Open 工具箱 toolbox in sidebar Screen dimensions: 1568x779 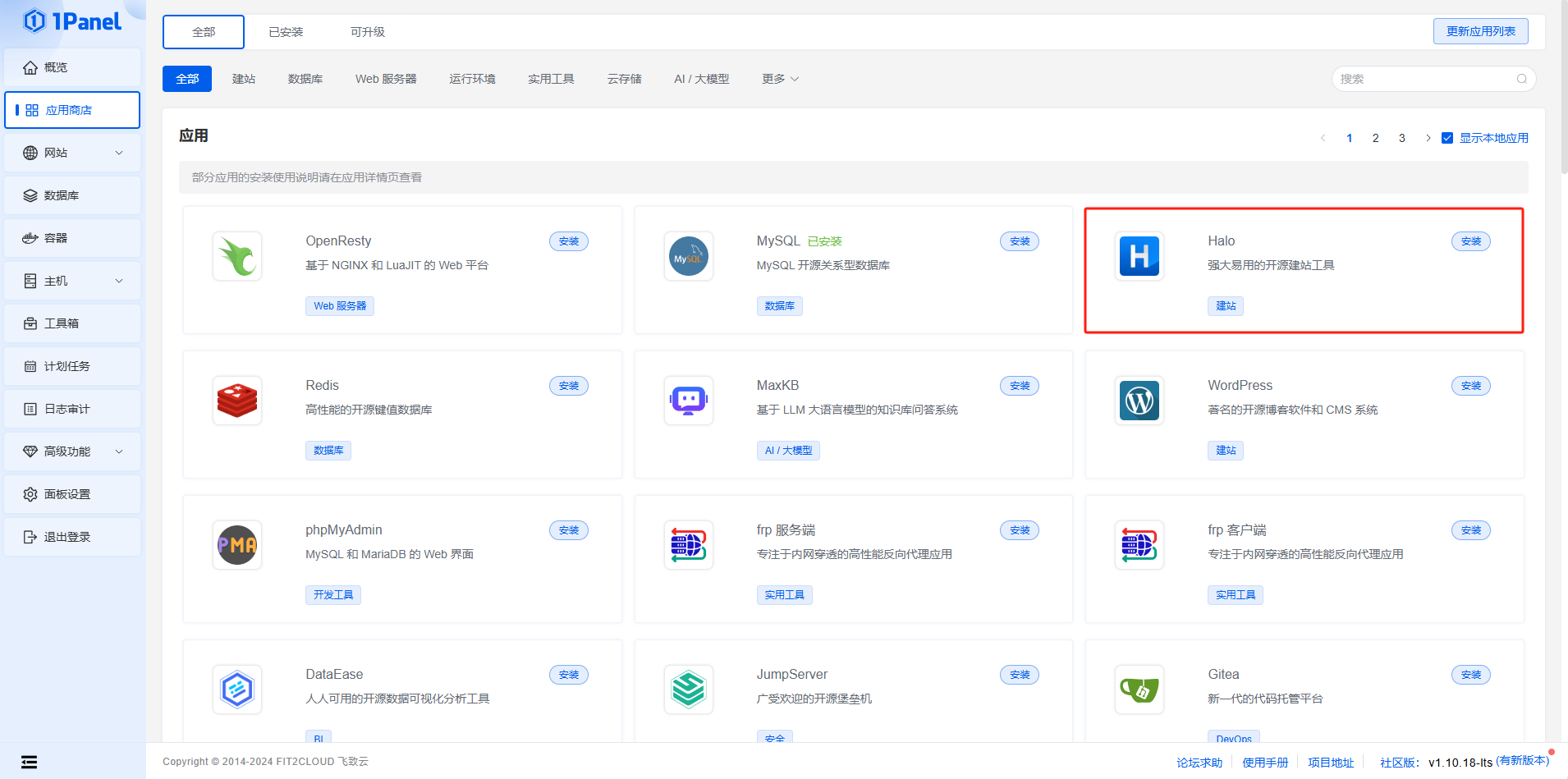pyautogui.click(x=72, y=323)
